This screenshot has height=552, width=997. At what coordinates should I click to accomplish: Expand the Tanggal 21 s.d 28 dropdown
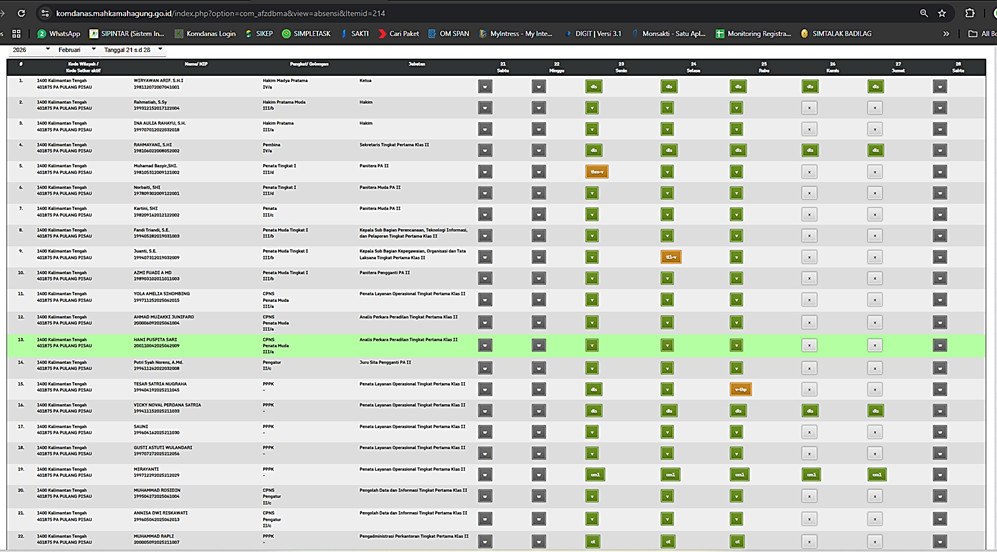coord(132,49)
